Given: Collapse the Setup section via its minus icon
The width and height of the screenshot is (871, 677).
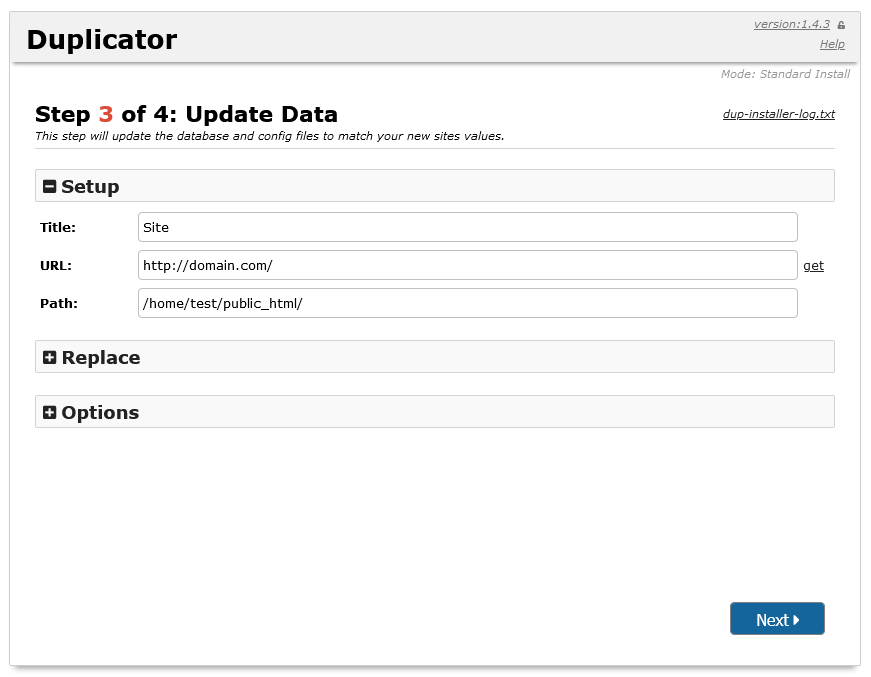Looking at the screenshot, I should [x=48, y=185].
